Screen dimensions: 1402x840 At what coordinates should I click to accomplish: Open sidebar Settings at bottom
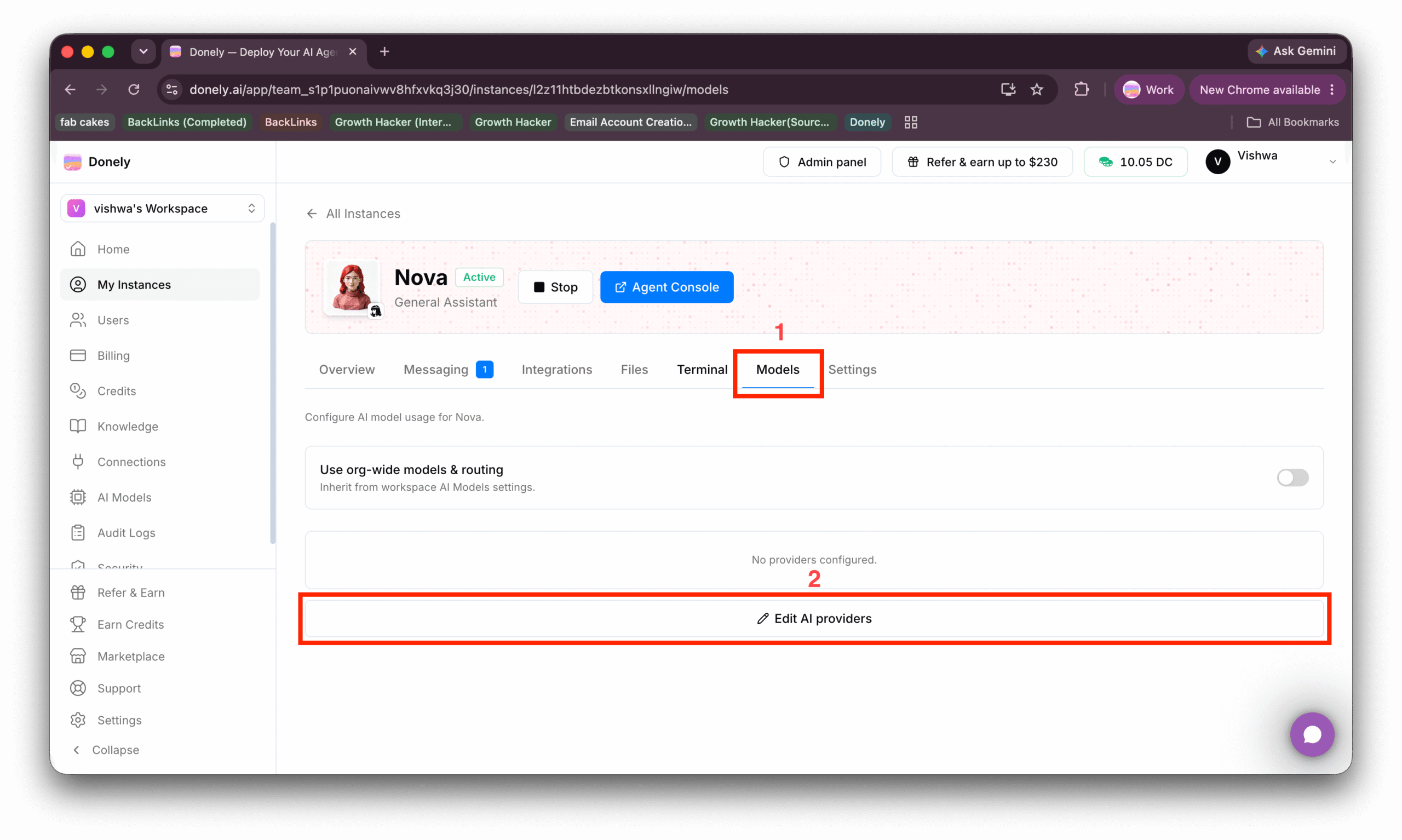click(x=159, y=720)
